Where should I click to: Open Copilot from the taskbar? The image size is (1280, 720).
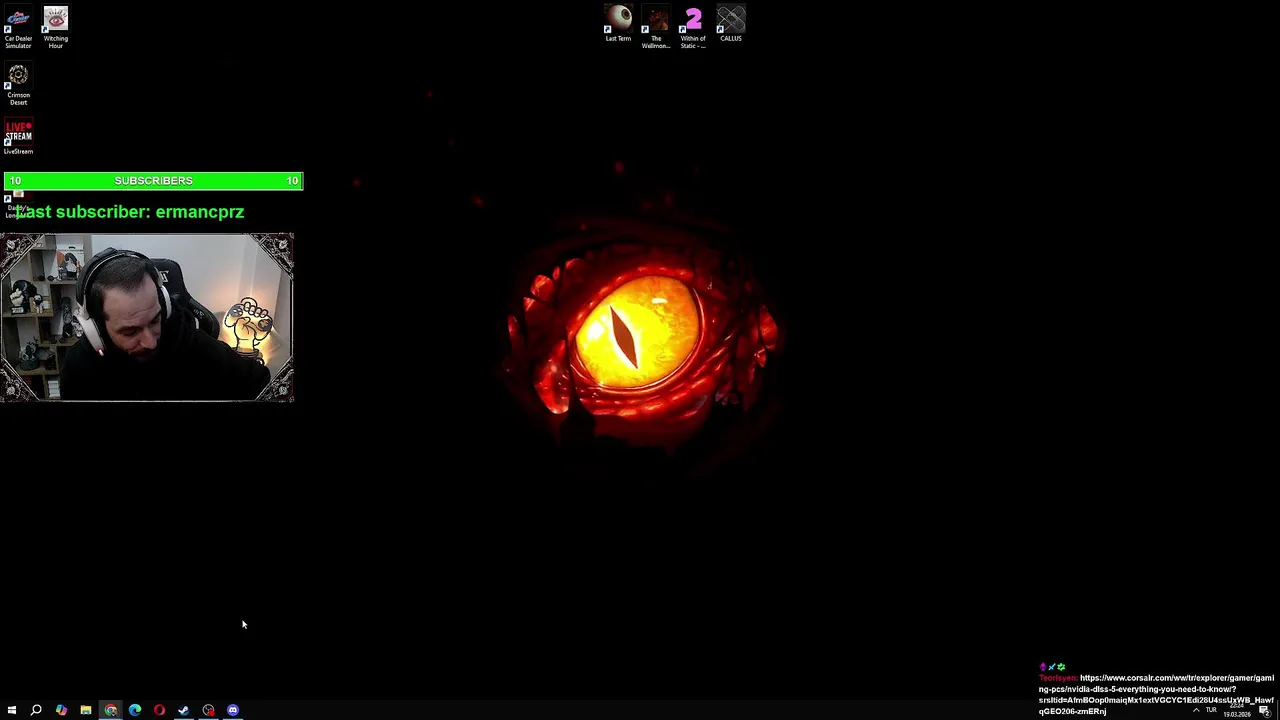[61, 710]
